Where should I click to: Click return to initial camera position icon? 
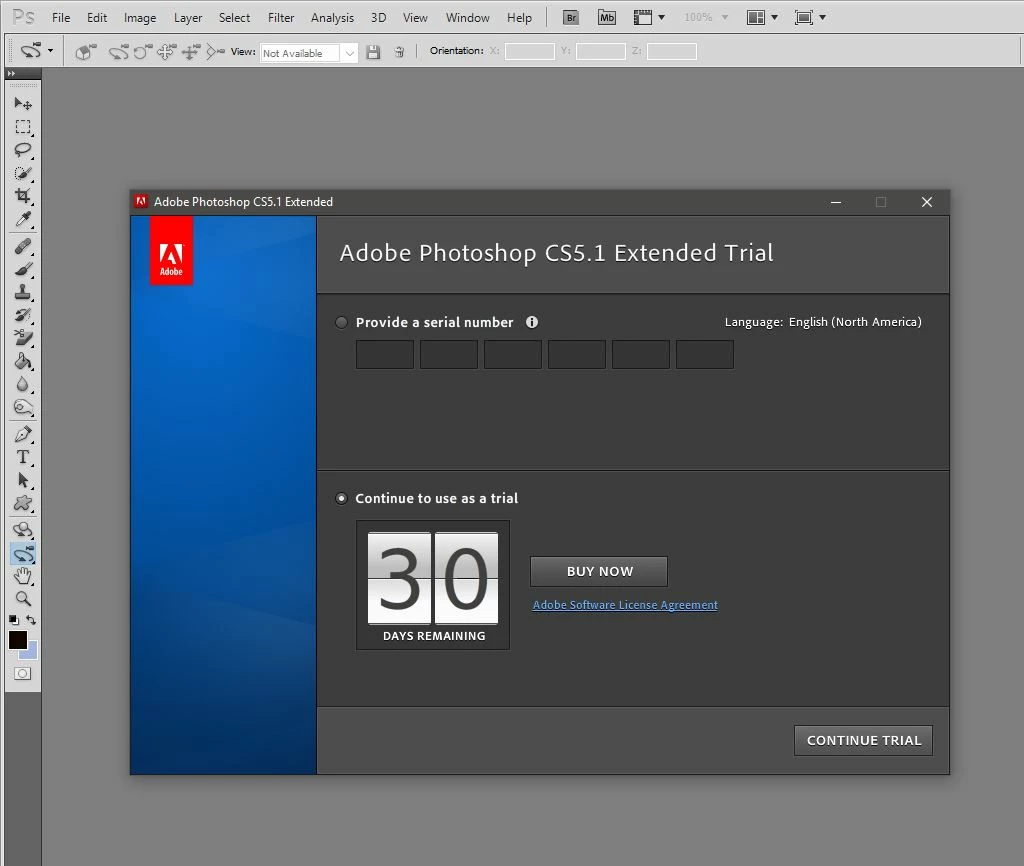86,52
